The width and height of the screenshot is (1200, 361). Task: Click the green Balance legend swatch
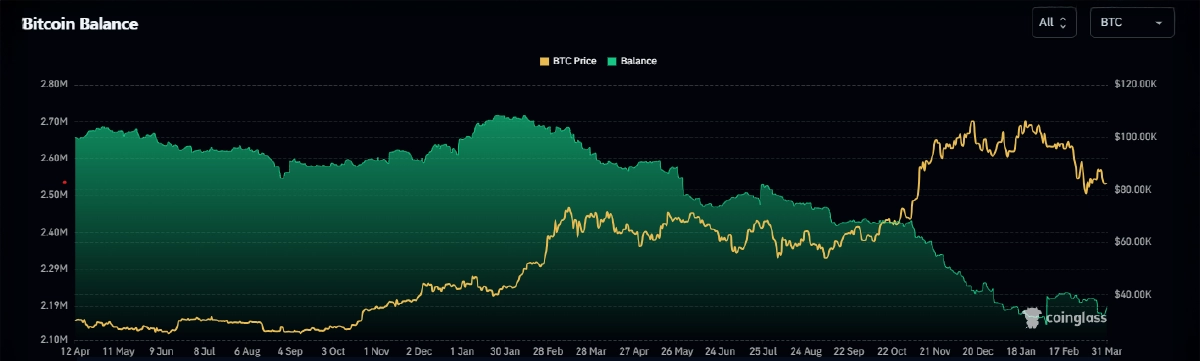click(611, 61)
